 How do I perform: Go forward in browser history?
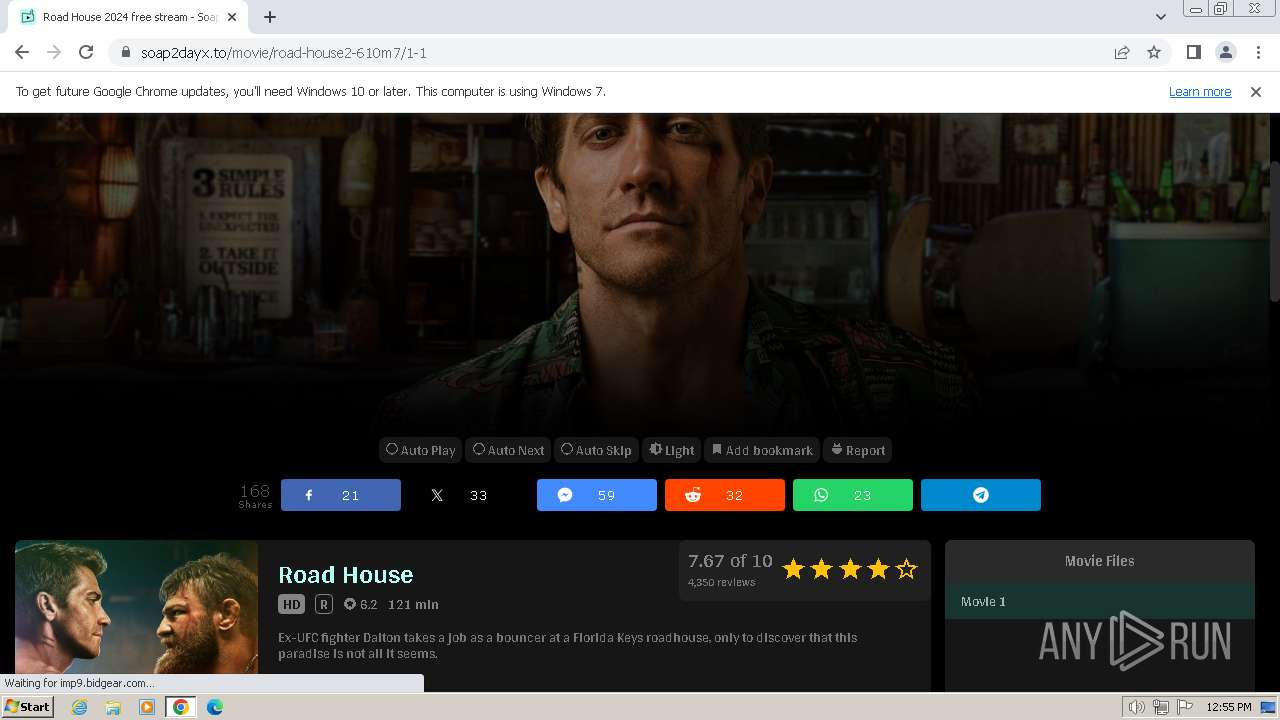pos(54,52)
